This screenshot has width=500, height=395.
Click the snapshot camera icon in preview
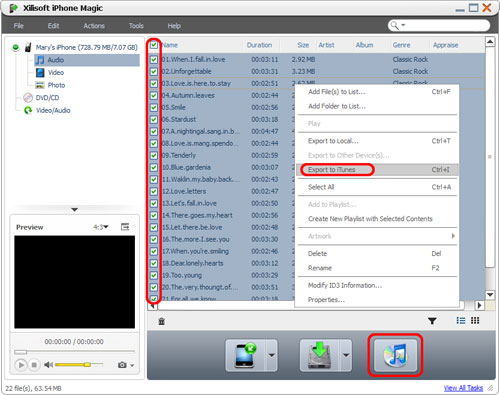(122, 365)
